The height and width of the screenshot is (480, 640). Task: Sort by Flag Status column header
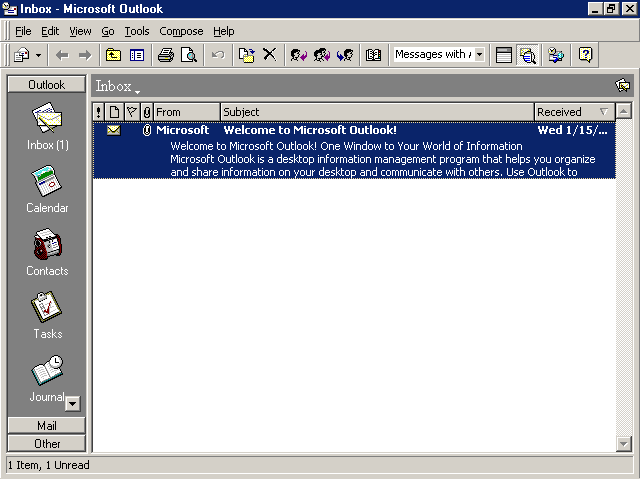131,112
